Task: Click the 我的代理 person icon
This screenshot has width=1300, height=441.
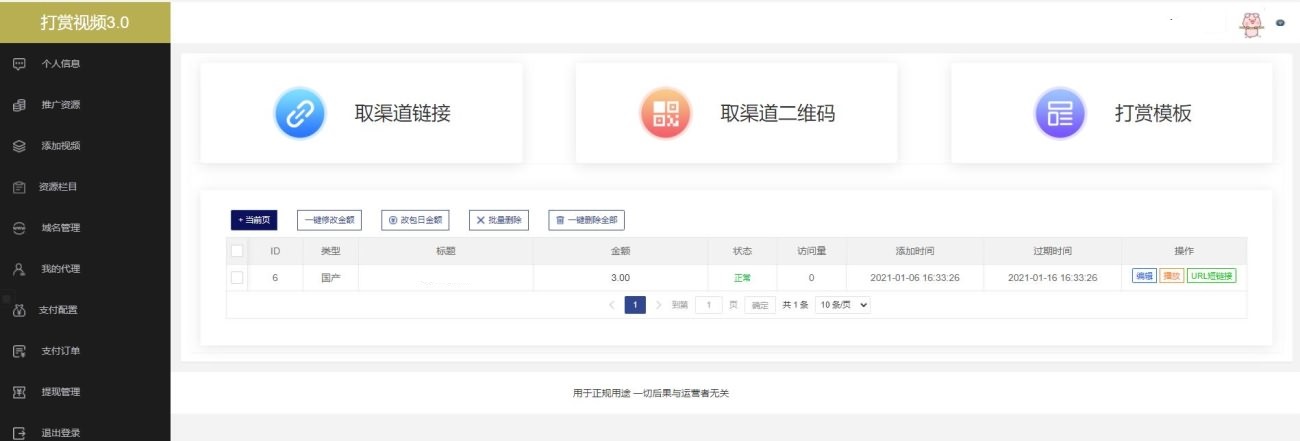Action: coord(18,269)
